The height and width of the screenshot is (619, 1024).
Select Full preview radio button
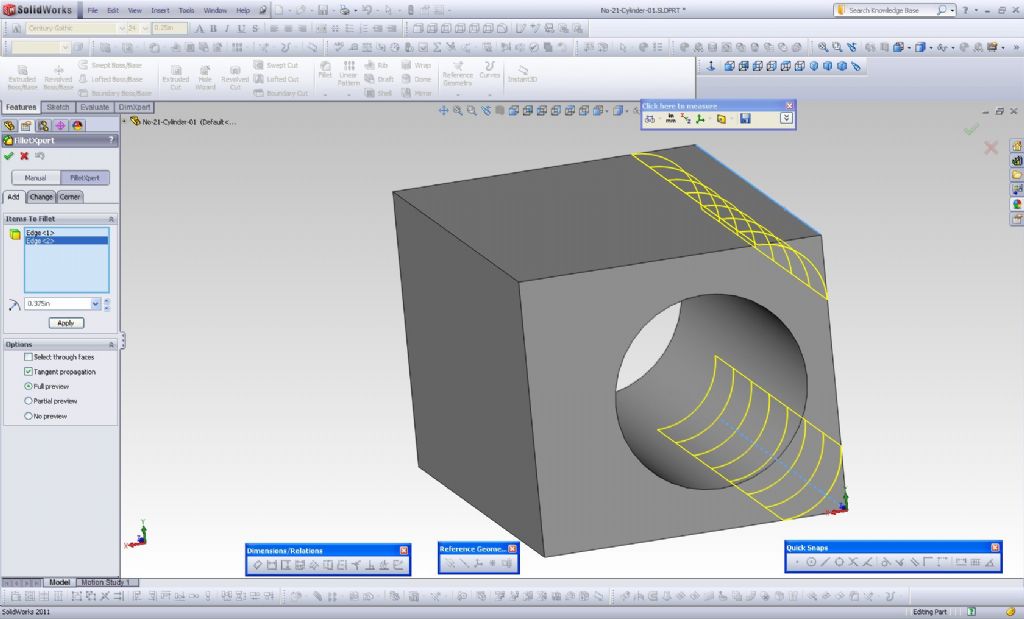point(28,387)
